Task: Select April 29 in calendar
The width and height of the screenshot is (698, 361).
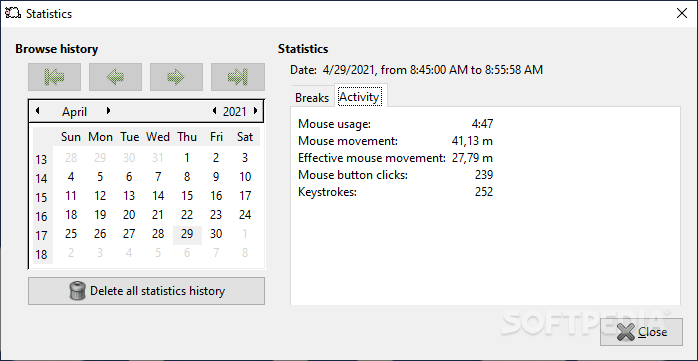Action: tap(187, 234)
